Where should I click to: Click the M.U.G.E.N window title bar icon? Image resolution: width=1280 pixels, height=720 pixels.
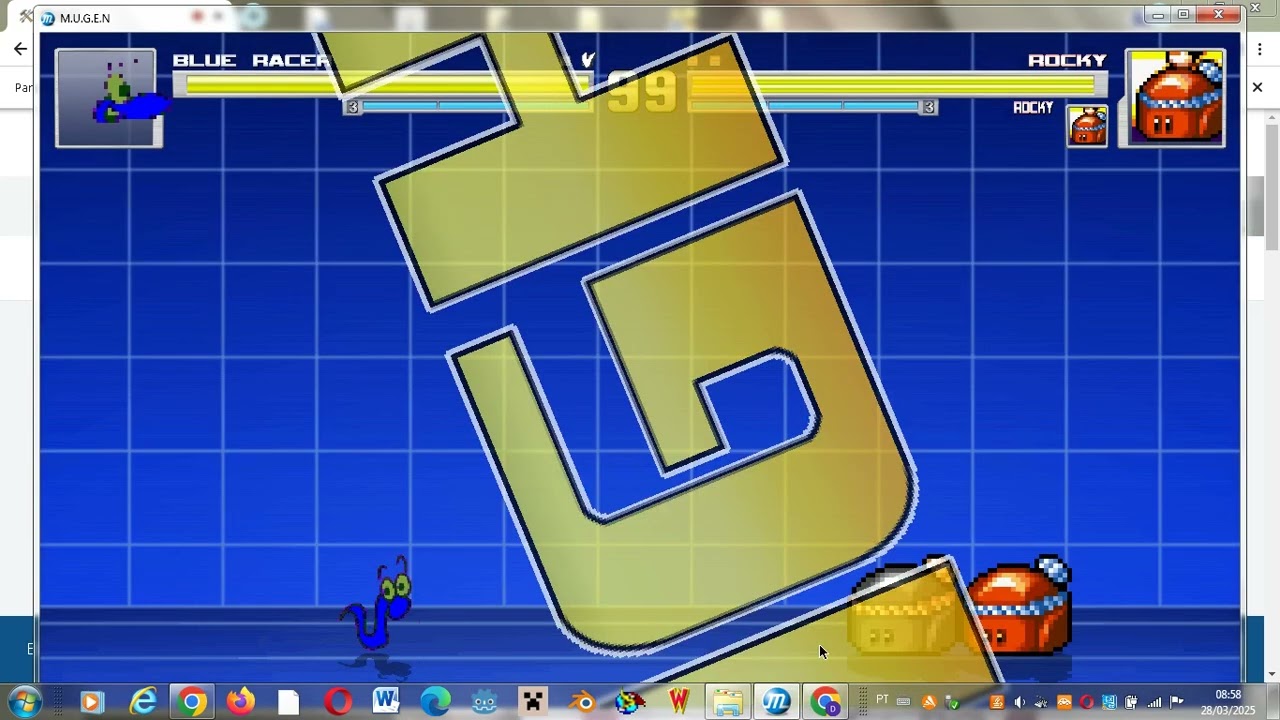tap(47, 18)
